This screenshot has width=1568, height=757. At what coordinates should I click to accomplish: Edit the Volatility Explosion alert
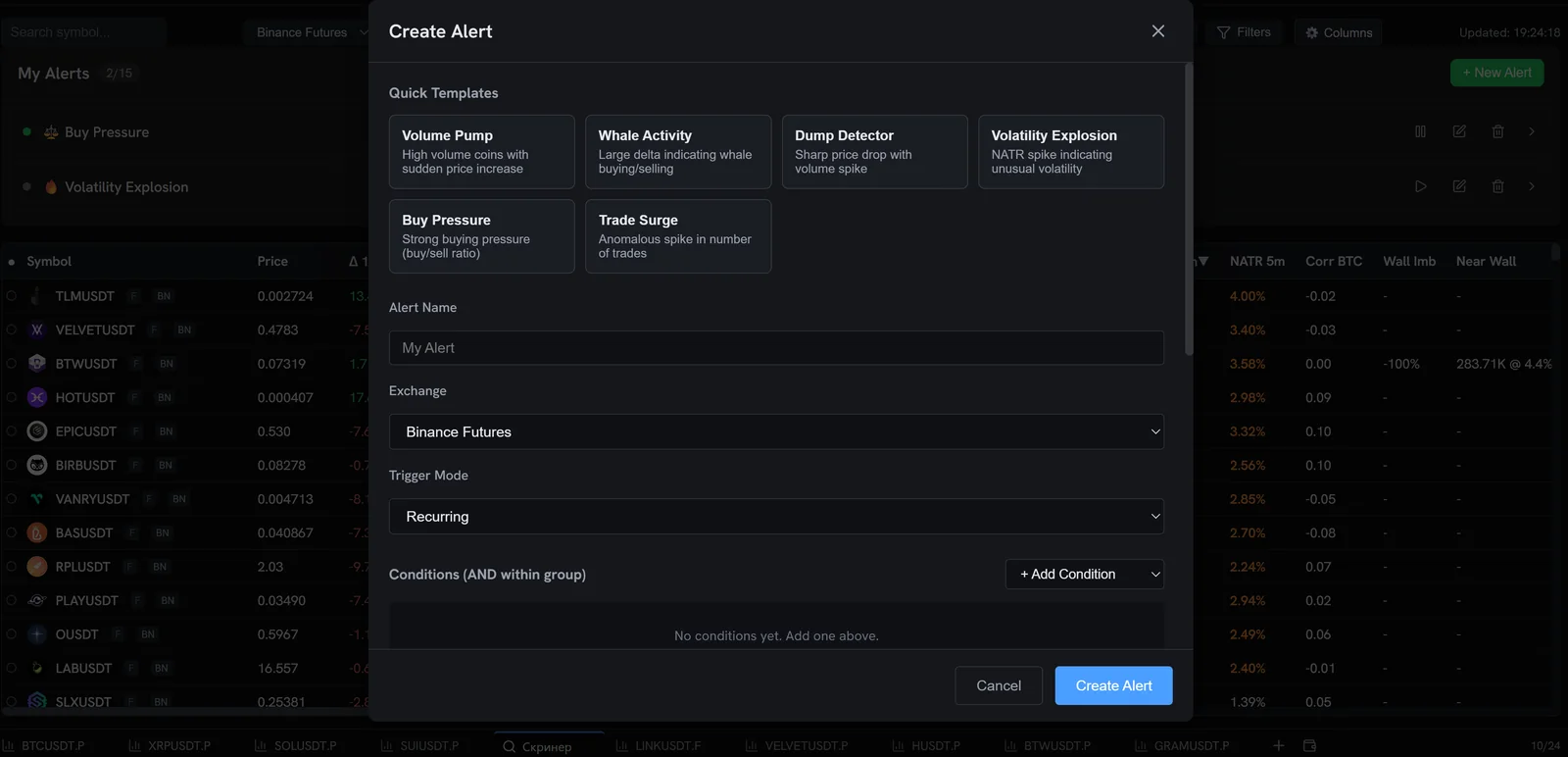pyautogui.click(x=1459, y=186)
